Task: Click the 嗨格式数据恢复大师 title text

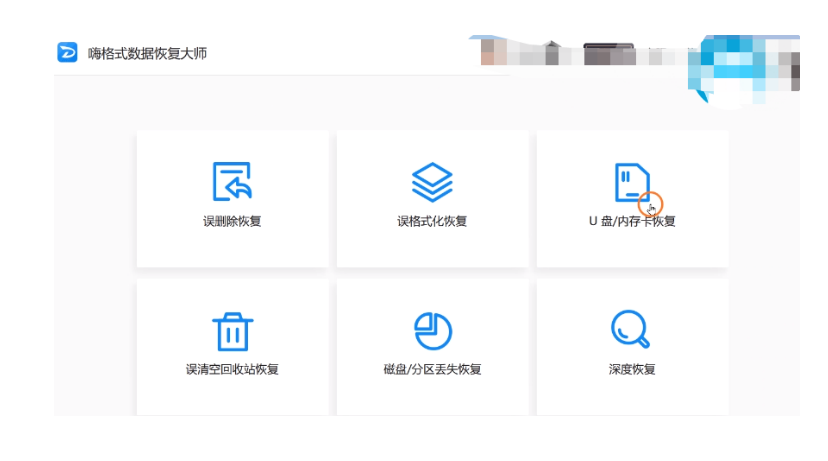Action: [147, 53]
